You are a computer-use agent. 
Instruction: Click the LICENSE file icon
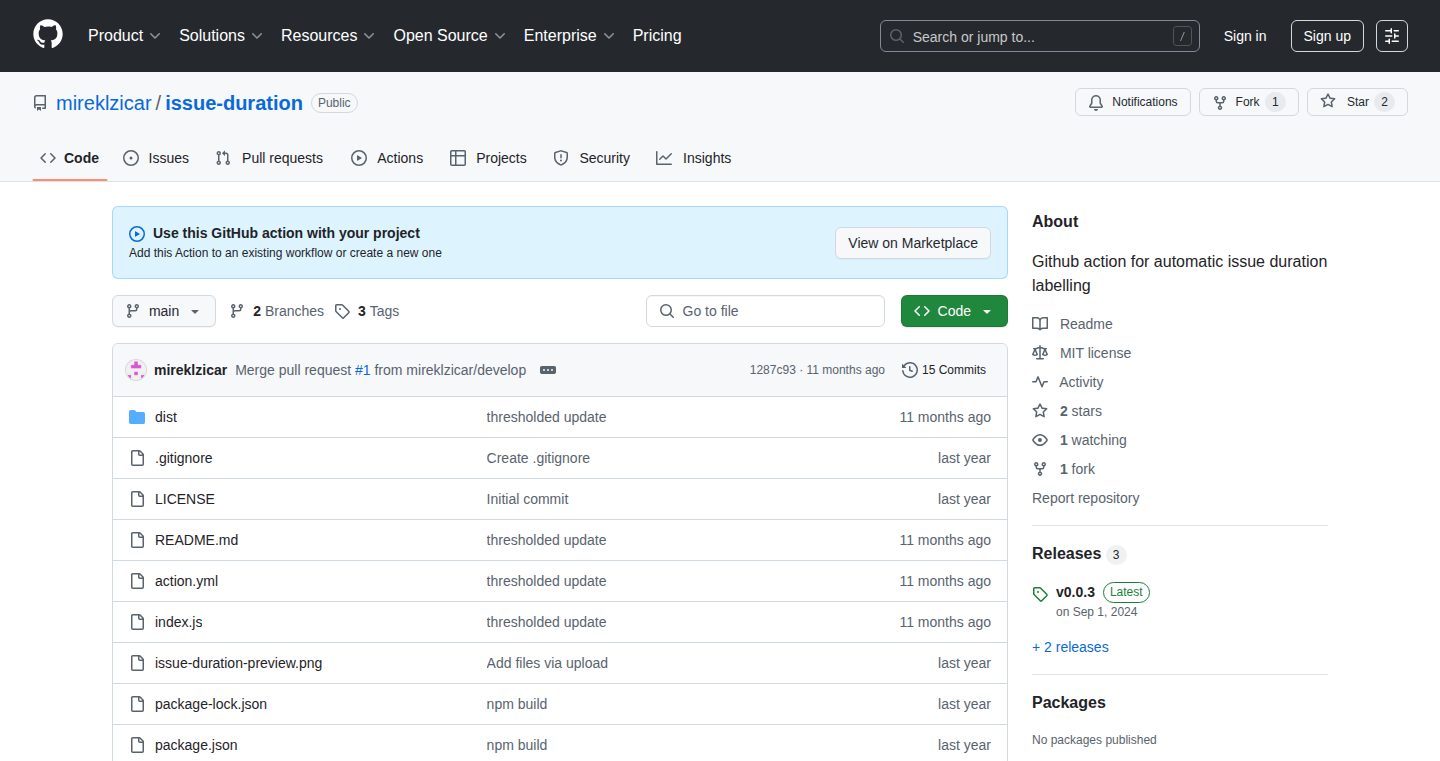point(138,499)
